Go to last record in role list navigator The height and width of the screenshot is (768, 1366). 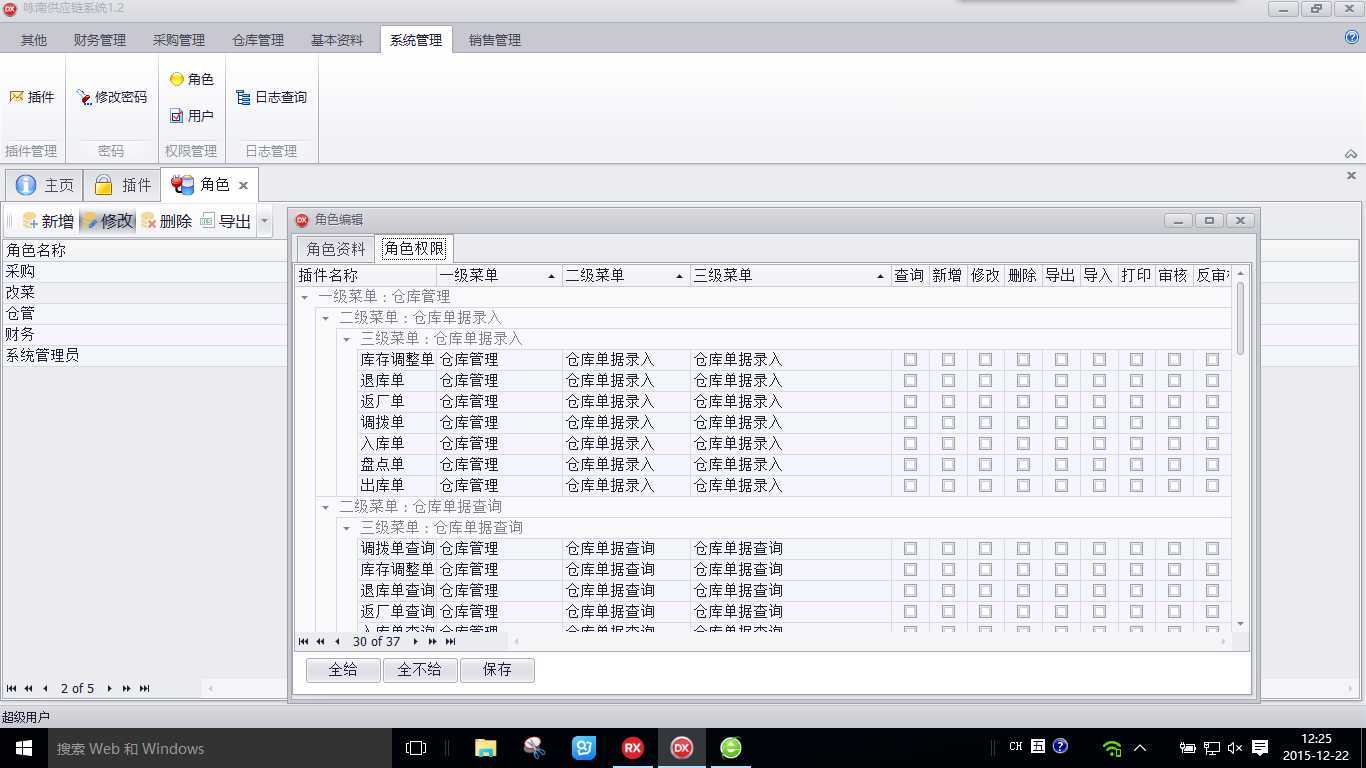[x=145, y=688]
